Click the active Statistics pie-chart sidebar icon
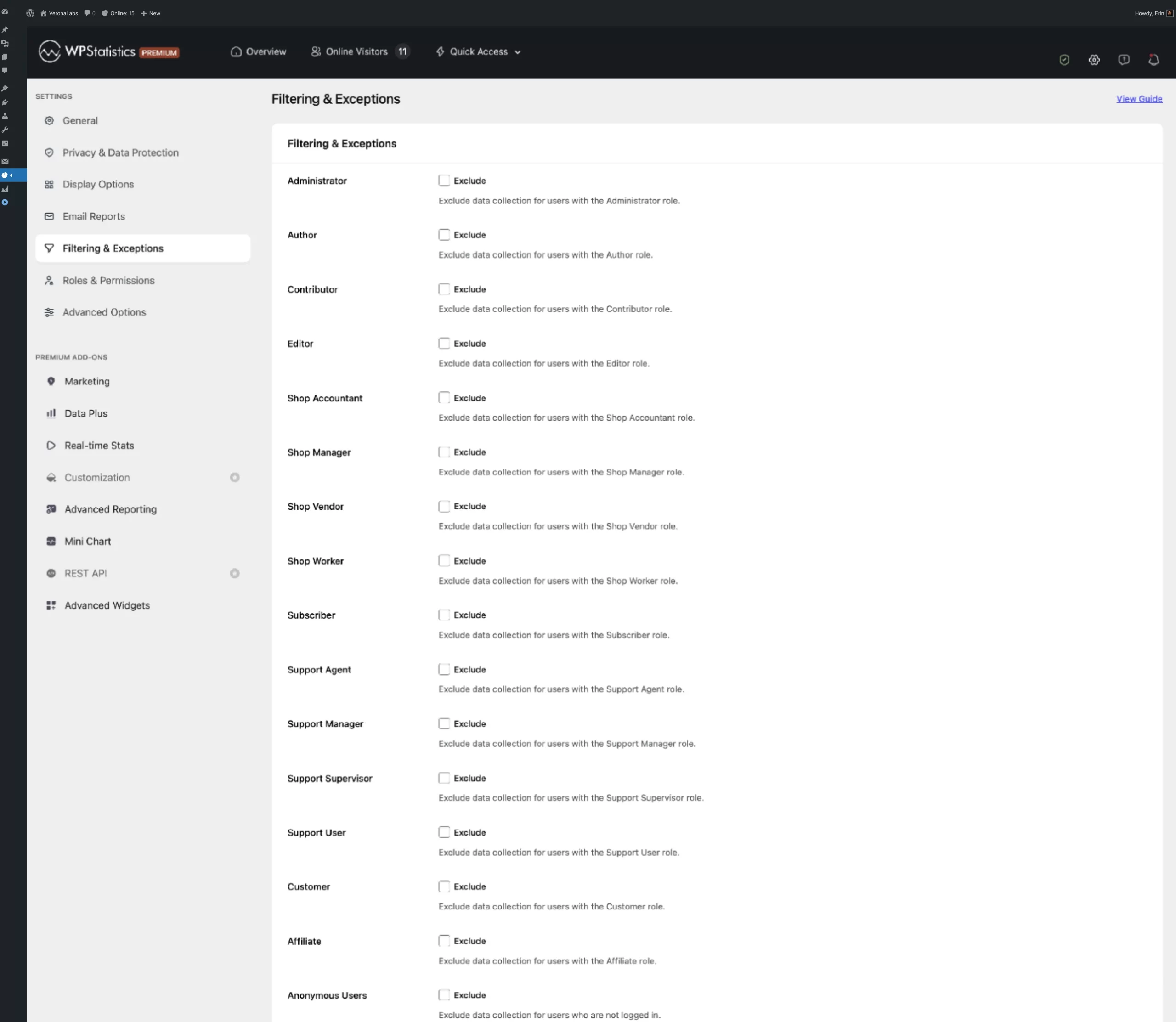This screenshot has height=1022, width=1176. coord(5,175)
